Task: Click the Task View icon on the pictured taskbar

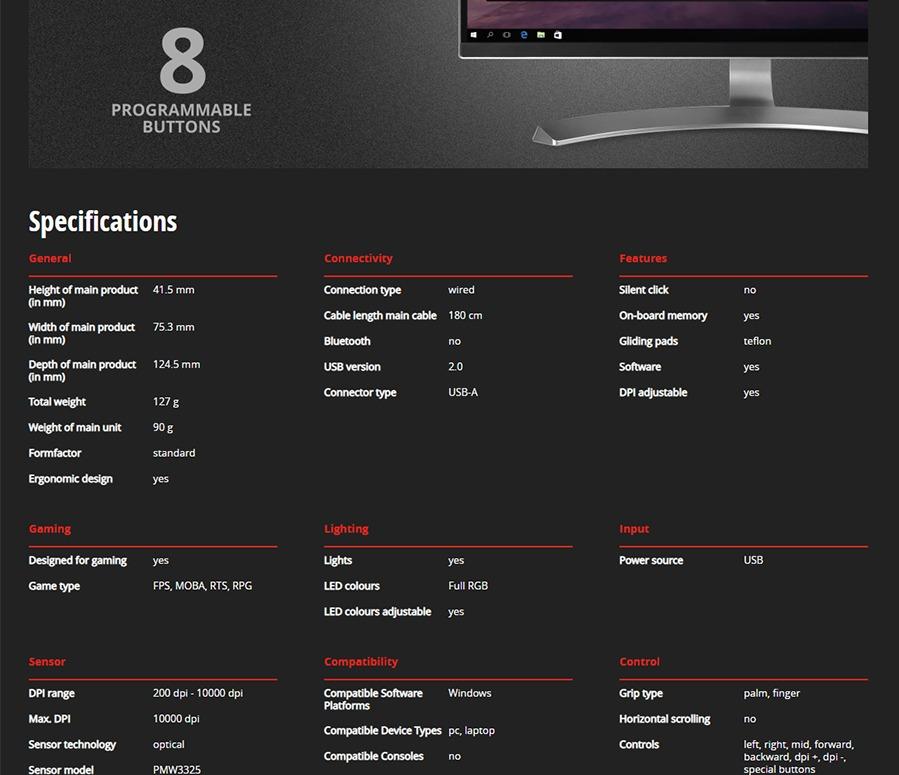Action: point(507,35)
